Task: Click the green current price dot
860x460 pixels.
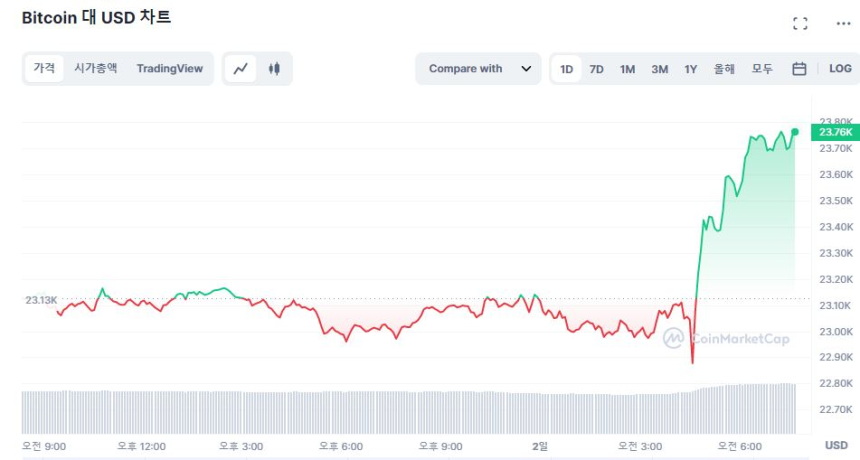Action: click(x=795, y=132)
